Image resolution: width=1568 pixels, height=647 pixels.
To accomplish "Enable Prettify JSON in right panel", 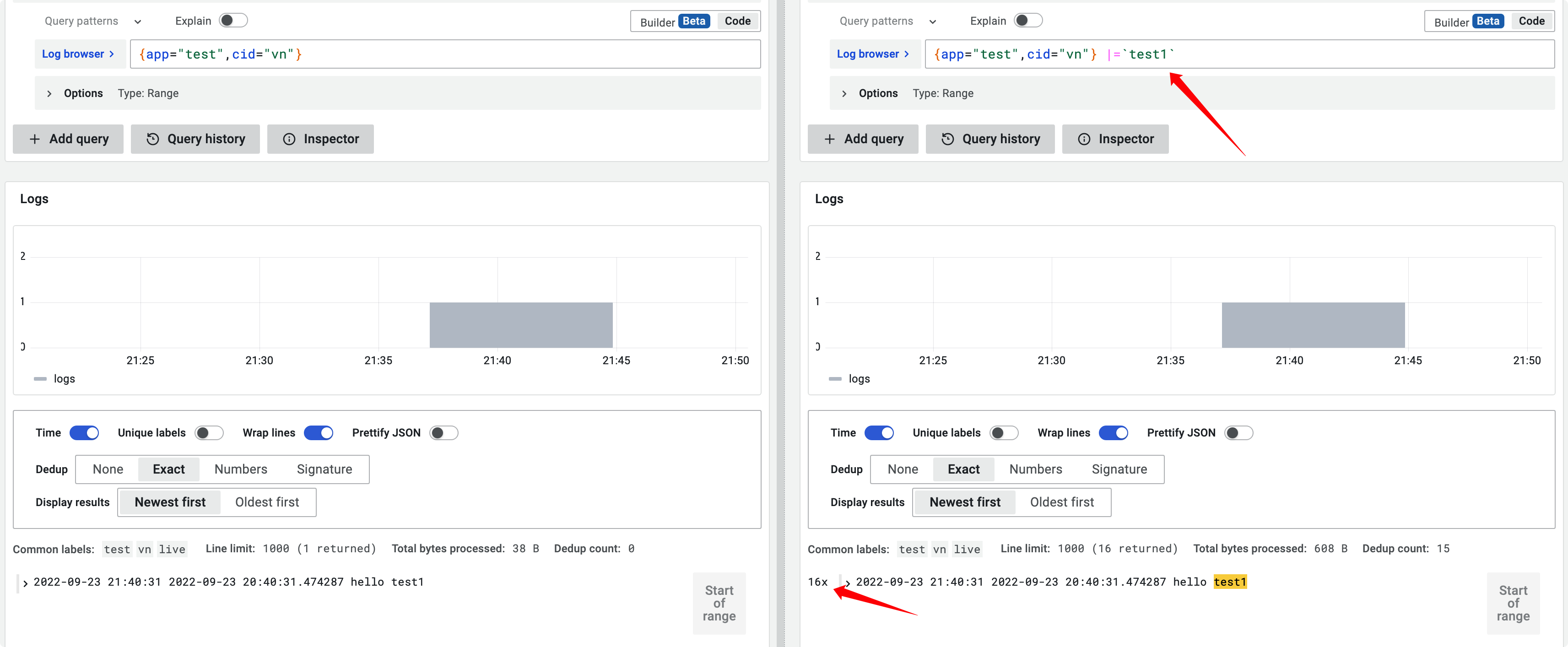I will (x=1238, y=433).
